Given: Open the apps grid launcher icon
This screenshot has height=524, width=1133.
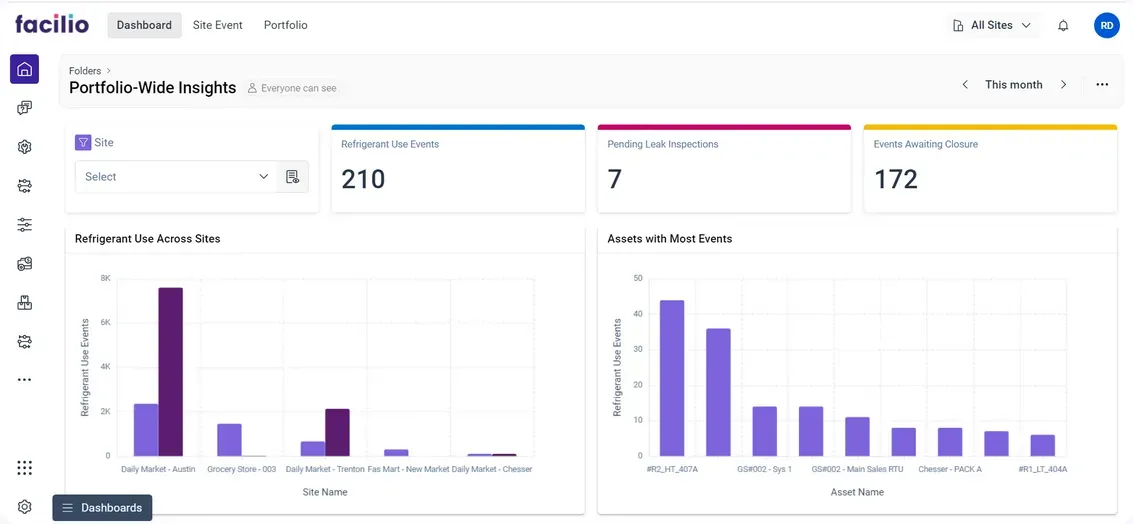Looking at the screenshot, I should (x=25, y=468).
